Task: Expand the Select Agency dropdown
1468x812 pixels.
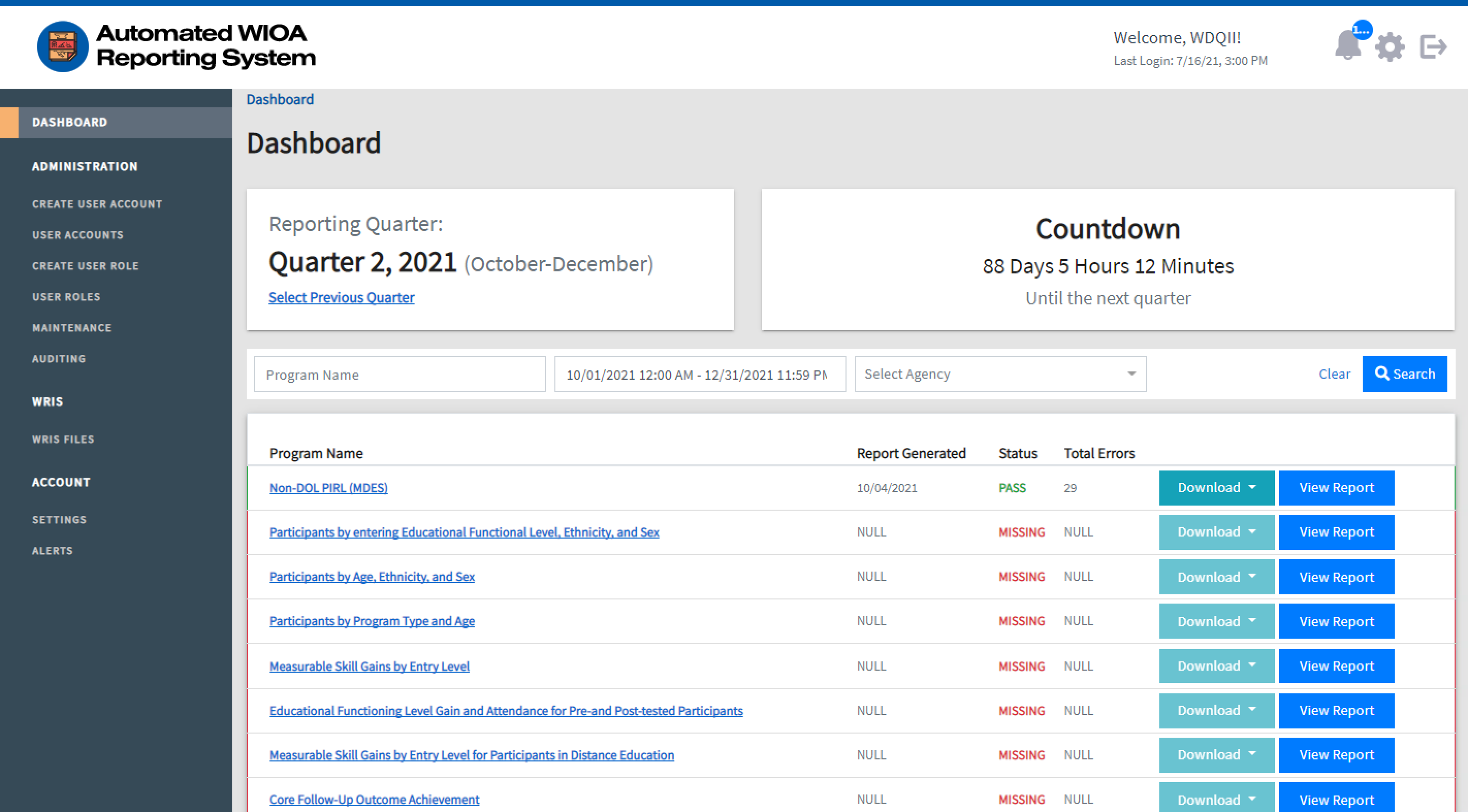Action: pos(1000,374)
